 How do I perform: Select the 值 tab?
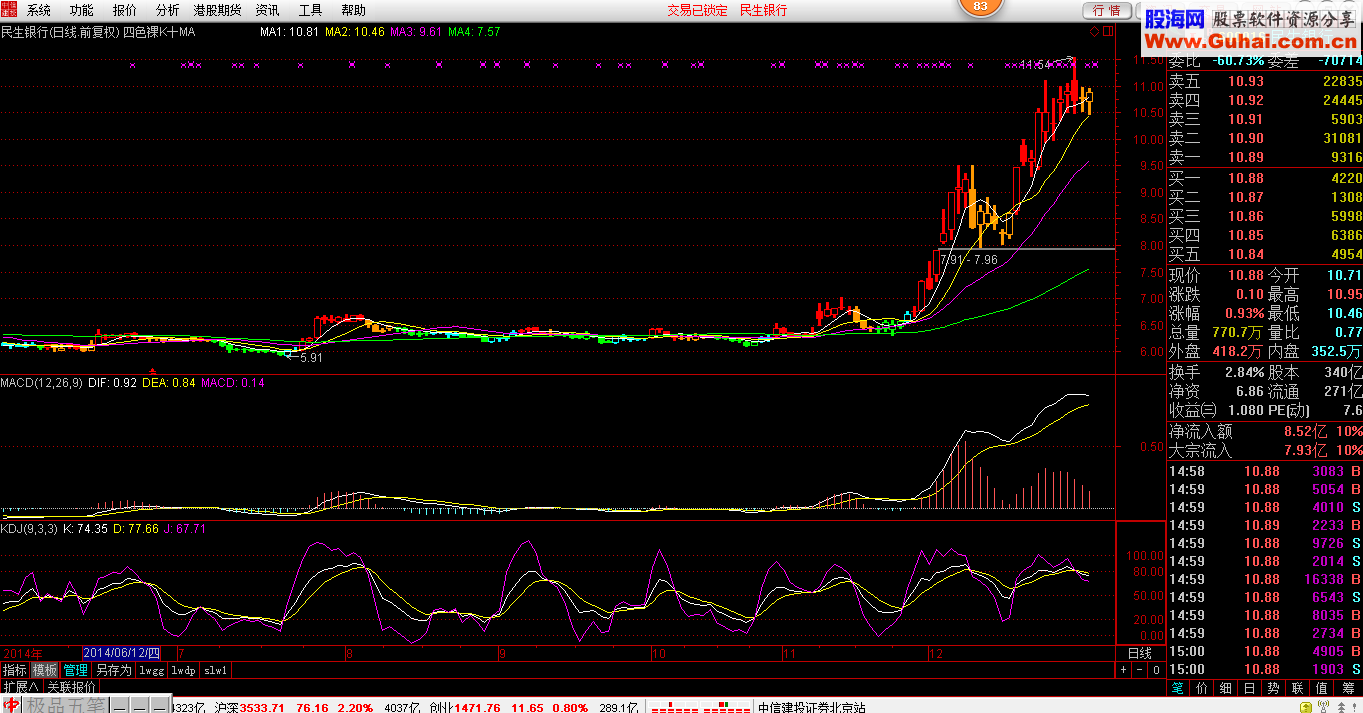click(1321, 688)
